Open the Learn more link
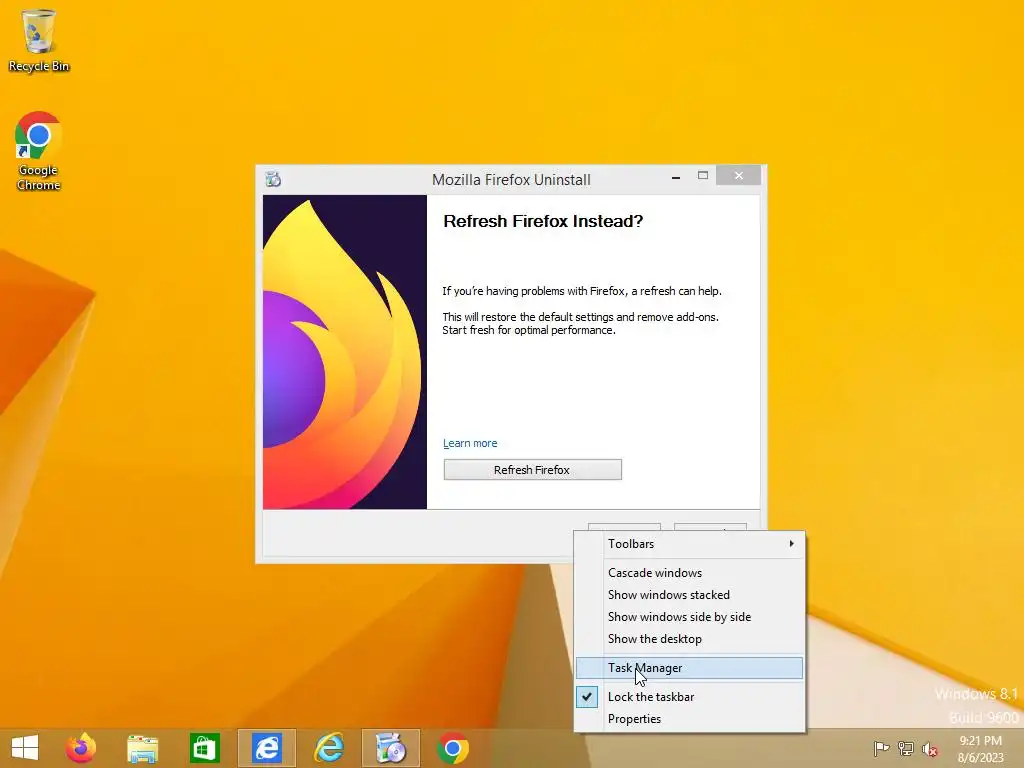Screen dimensions: 1024x768 (470, 443)
